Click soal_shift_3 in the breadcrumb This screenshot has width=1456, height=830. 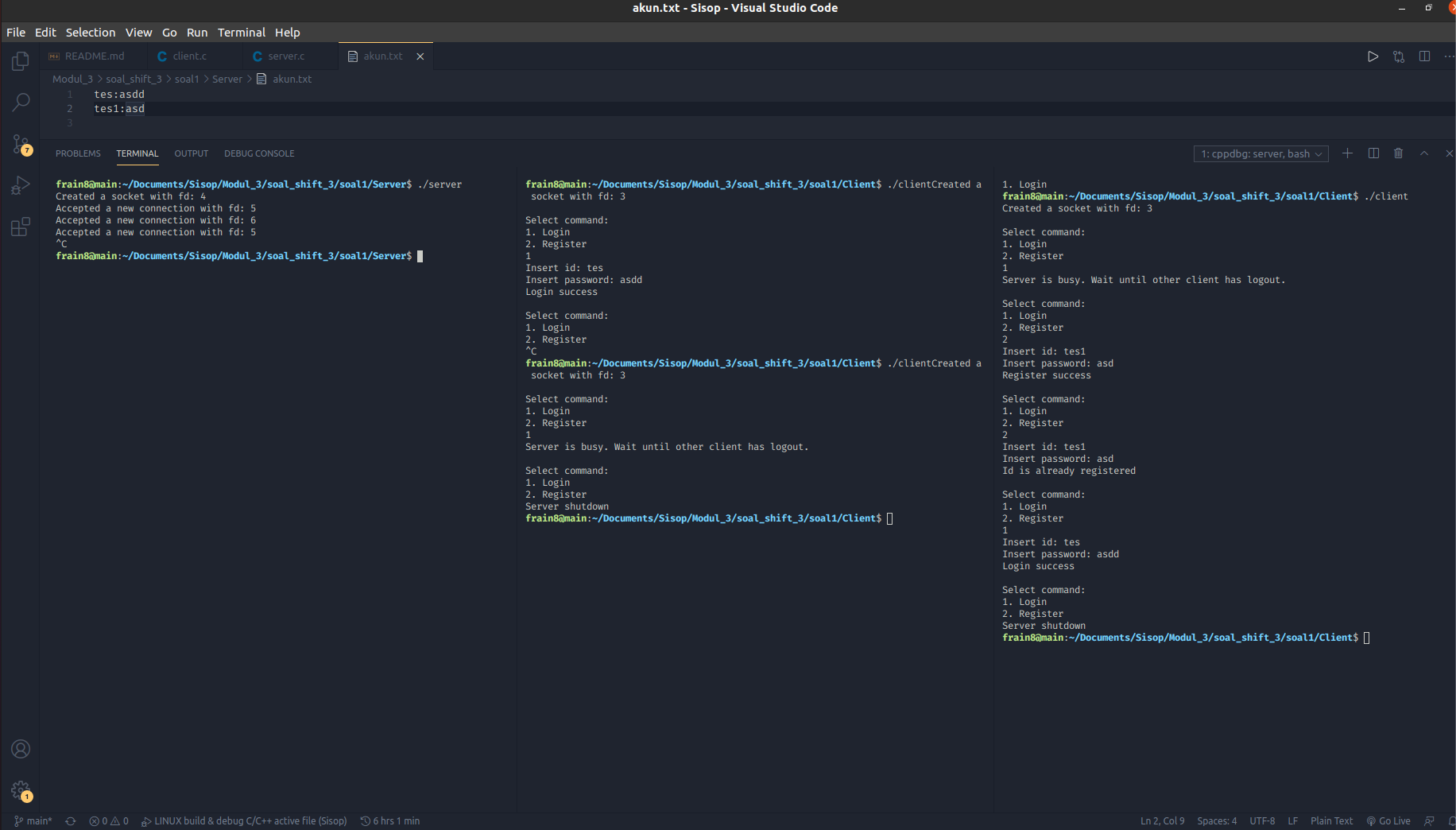(x=134, y=80)
